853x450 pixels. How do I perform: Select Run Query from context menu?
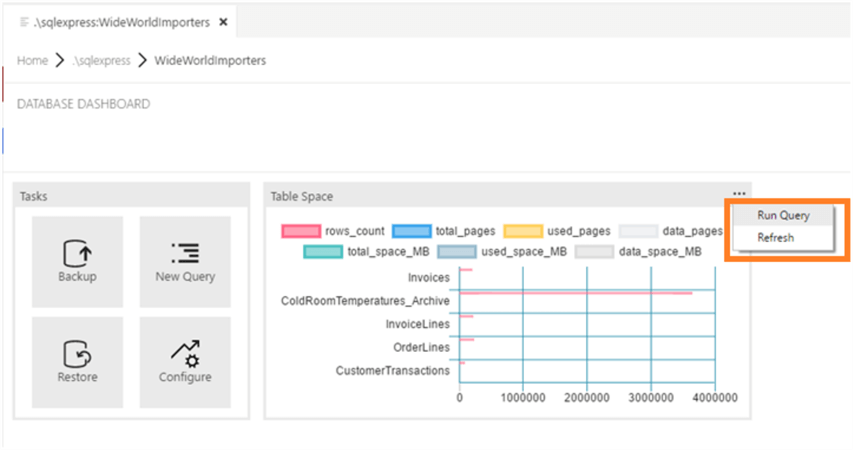pos(782,215)
